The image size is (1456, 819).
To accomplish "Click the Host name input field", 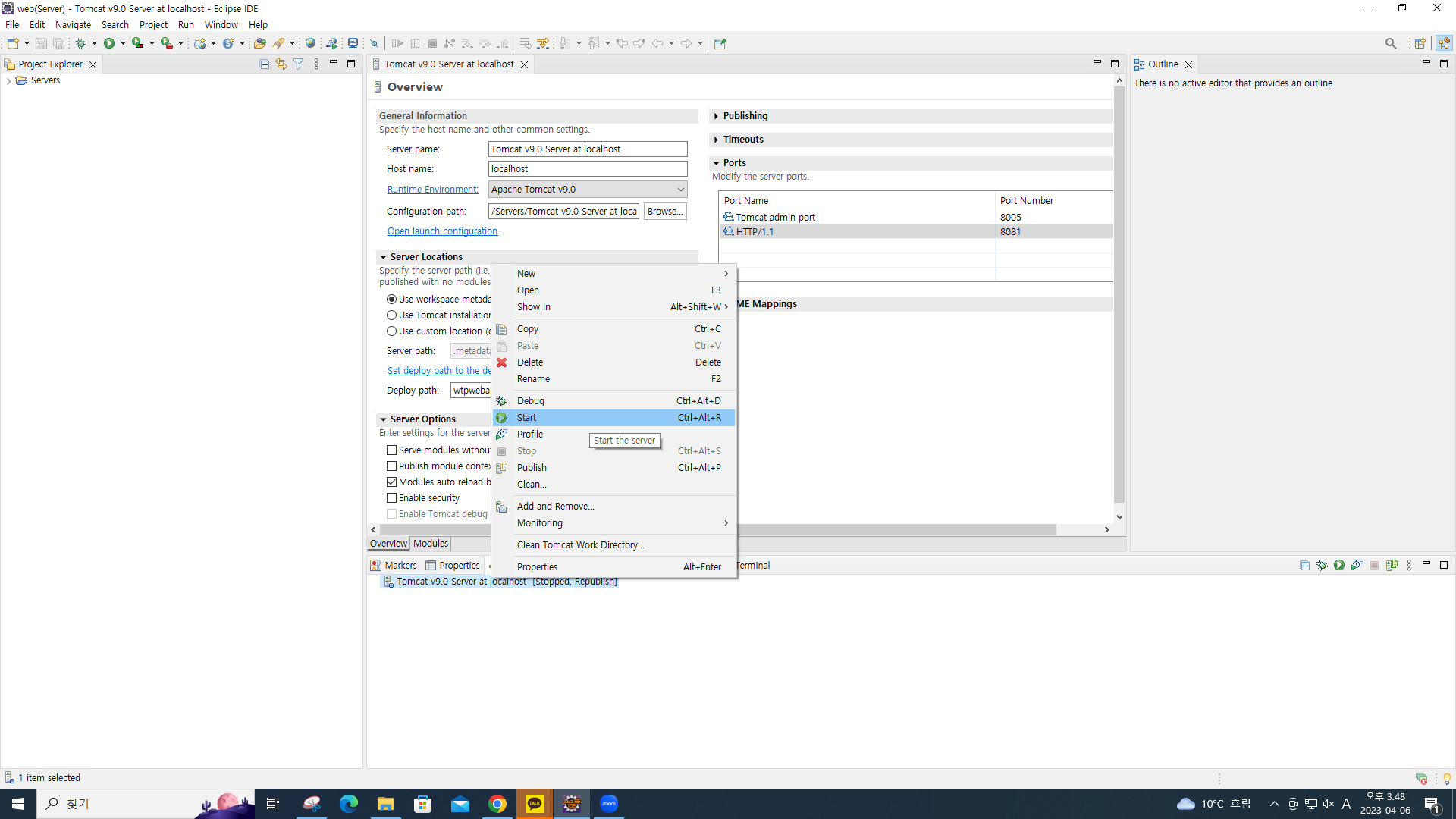I will (x=587, y=169).
